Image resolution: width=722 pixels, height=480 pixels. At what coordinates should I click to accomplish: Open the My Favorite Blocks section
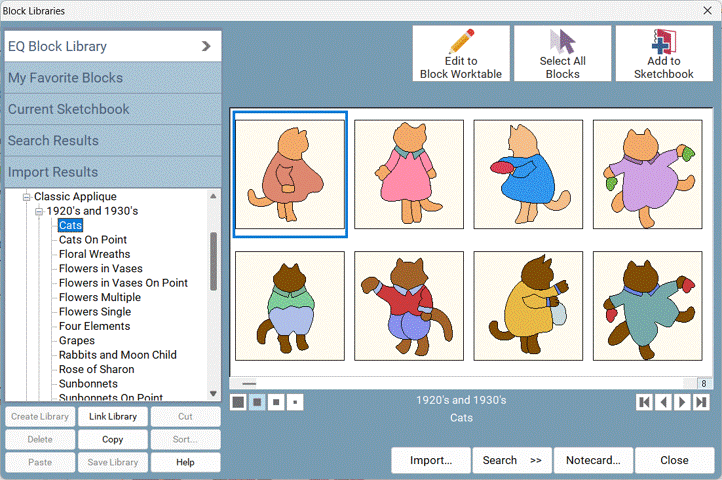coord(110,78)
